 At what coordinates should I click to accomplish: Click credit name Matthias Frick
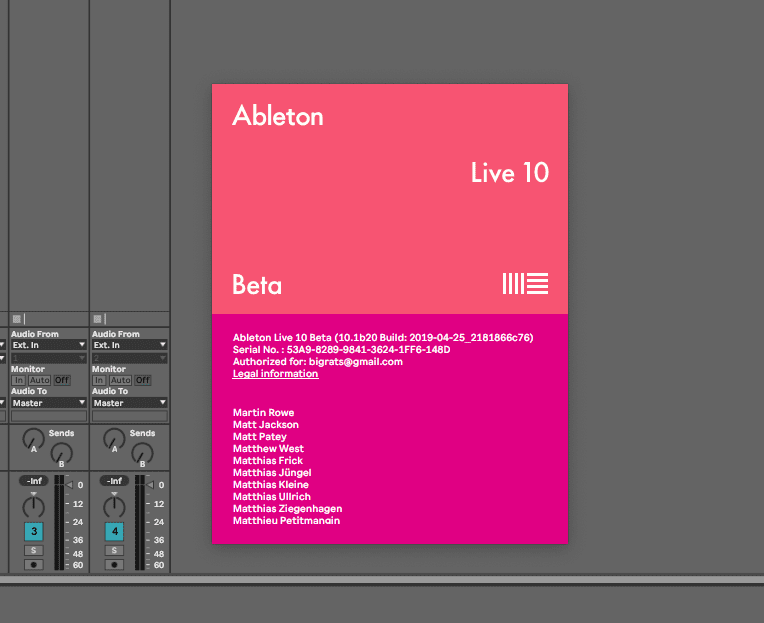(268, 461)
